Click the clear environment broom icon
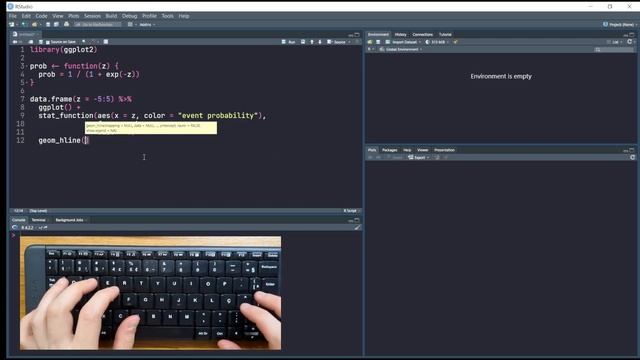 [455, 42]
